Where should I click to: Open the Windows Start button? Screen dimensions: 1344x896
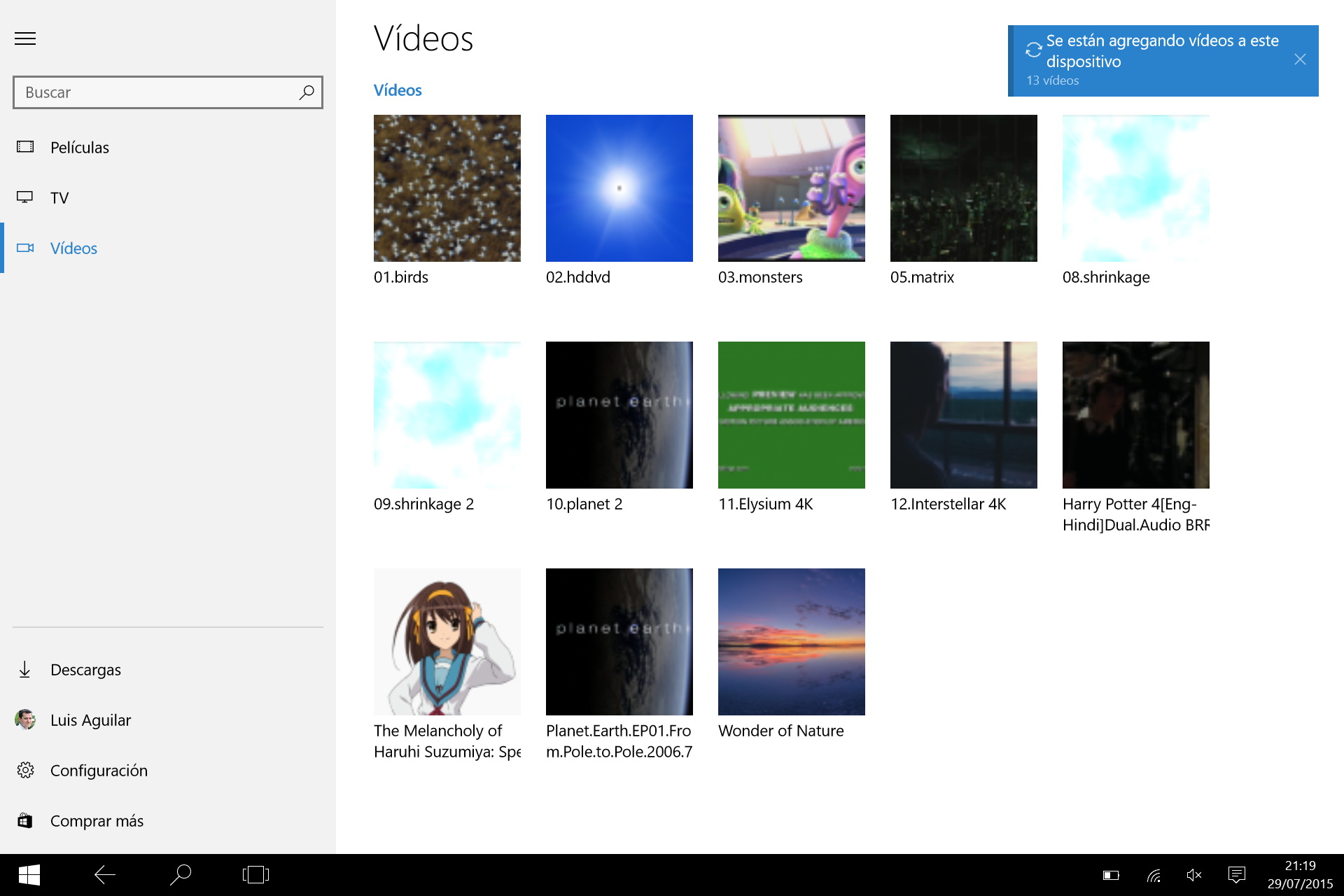point(29,875)
